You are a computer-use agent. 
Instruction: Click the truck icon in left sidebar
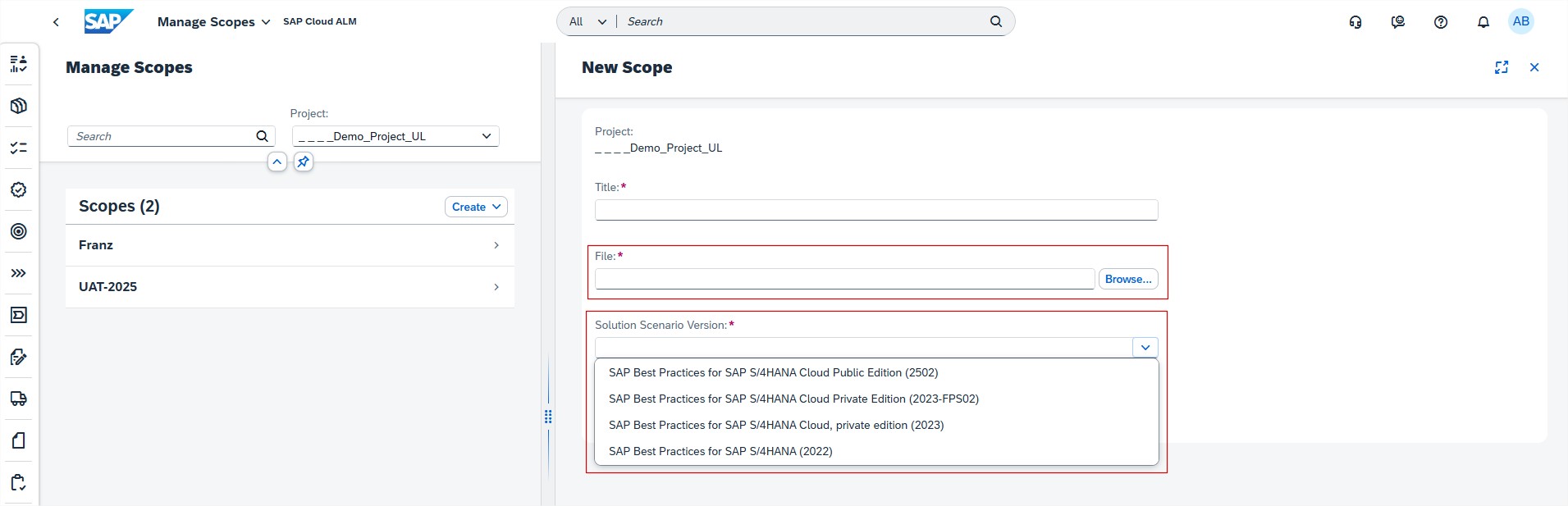(x=18, y=399)
